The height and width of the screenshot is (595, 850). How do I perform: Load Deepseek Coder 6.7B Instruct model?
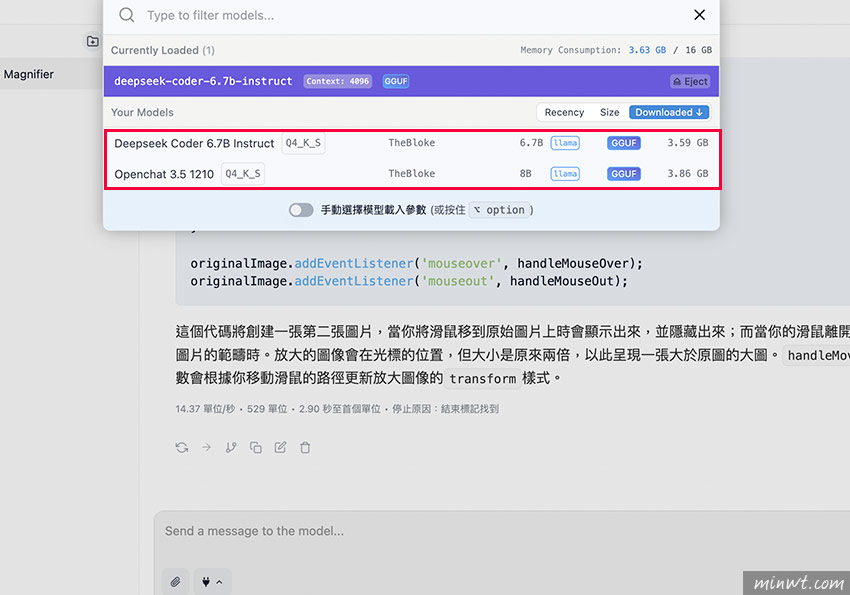(x=411, y=143)
